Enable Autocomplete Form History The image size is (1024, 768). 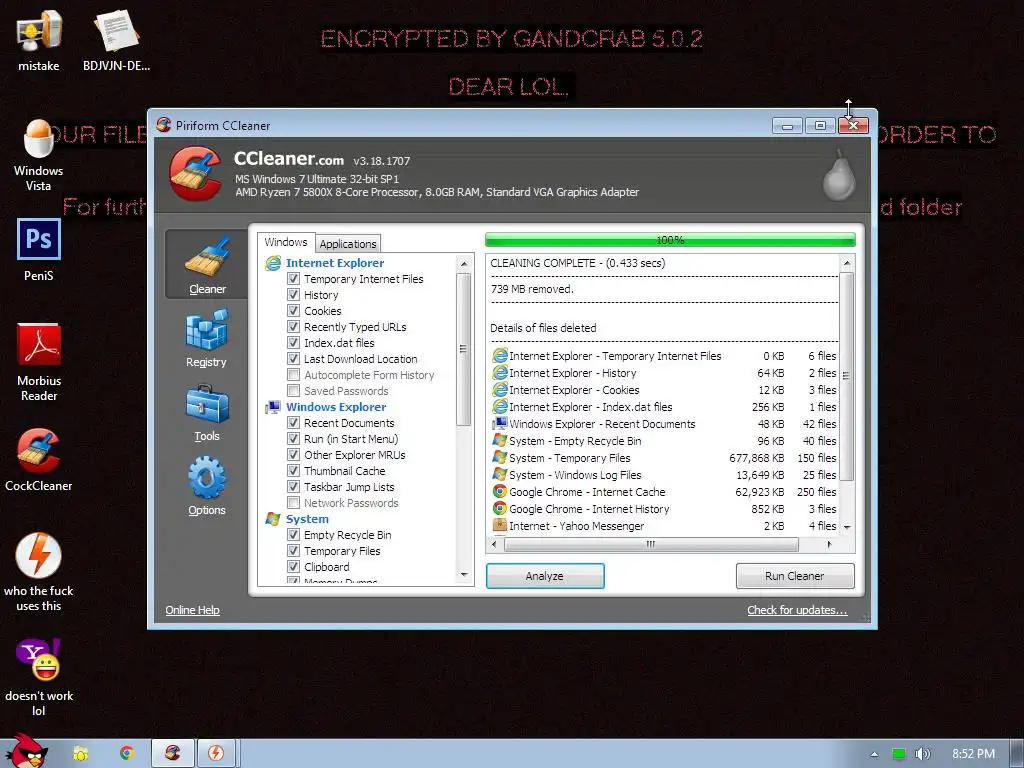coord(294,375)
